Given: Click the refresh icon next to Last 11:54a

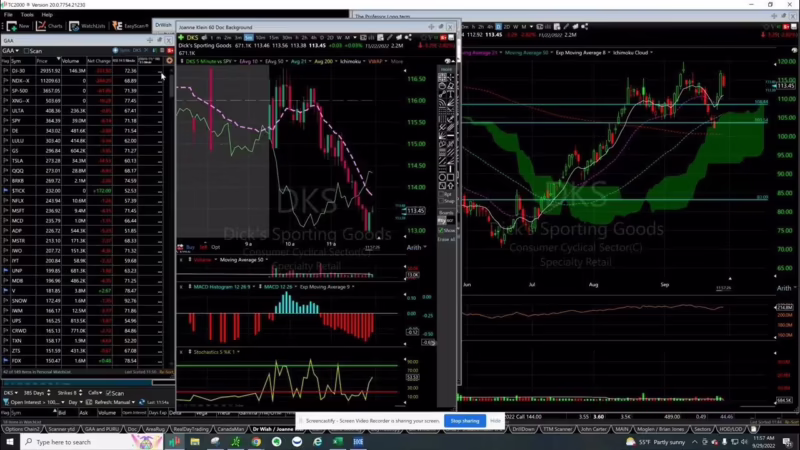Looking at the screenshot, I should (142, 402).
